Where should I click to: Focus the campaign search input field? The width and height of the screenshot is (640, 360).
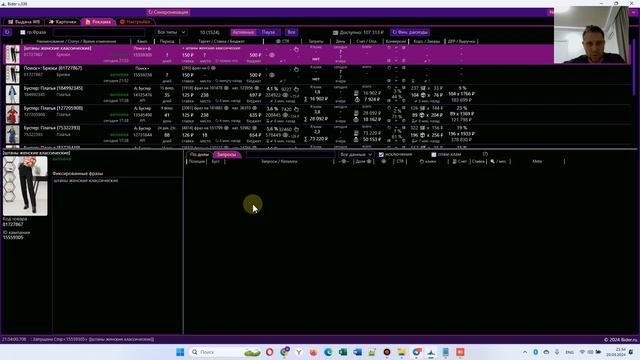(x=98, y=32)
